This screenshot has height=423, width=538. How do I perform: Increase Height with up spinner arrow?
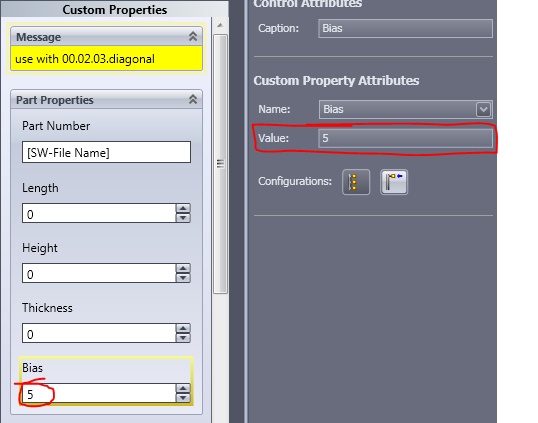point(183,268)
